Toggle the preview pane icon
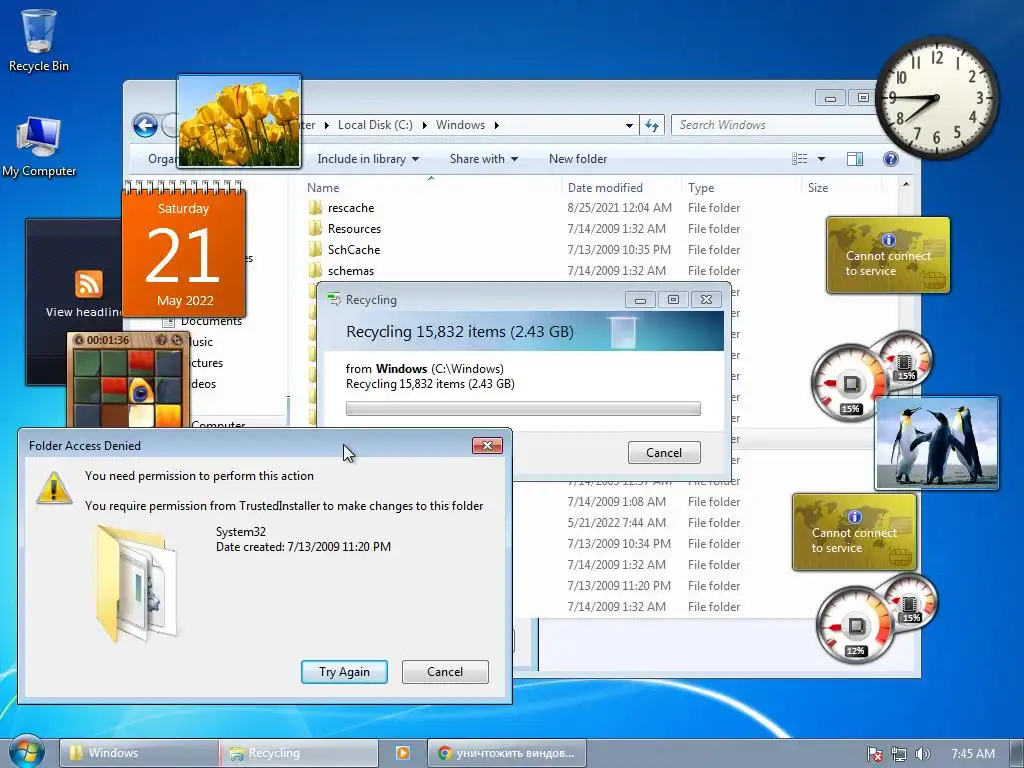This screenshot has width=1024, height=768. (854, 159)
